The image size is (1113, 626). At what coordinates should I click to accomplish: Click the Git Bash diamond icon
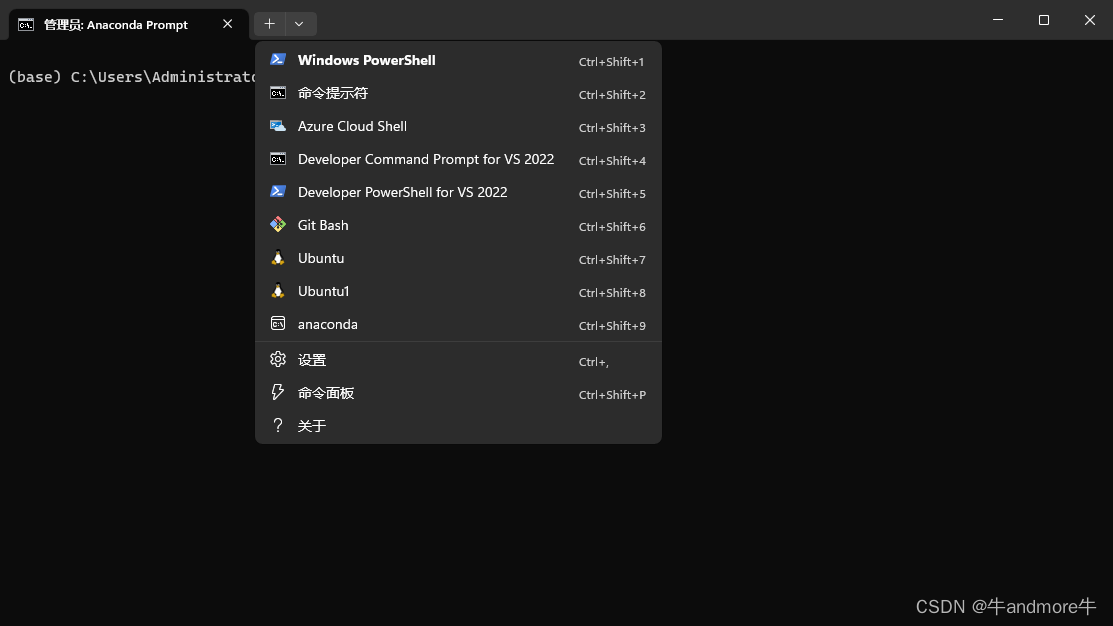(278, 225)
